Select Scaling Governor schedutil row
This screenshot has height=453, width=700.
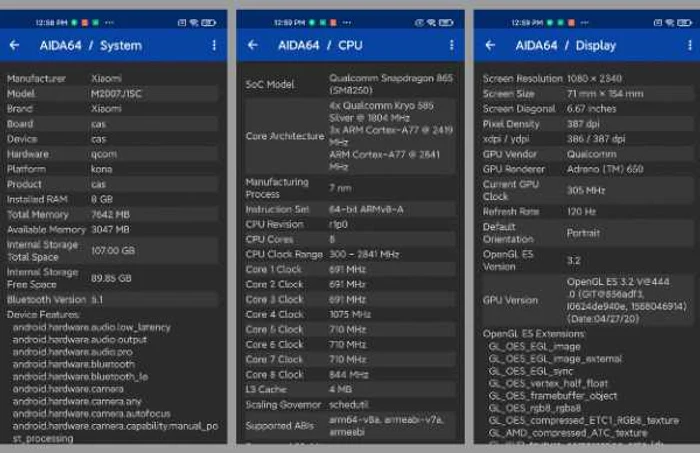pyautogui.click(x=350, y=405)
